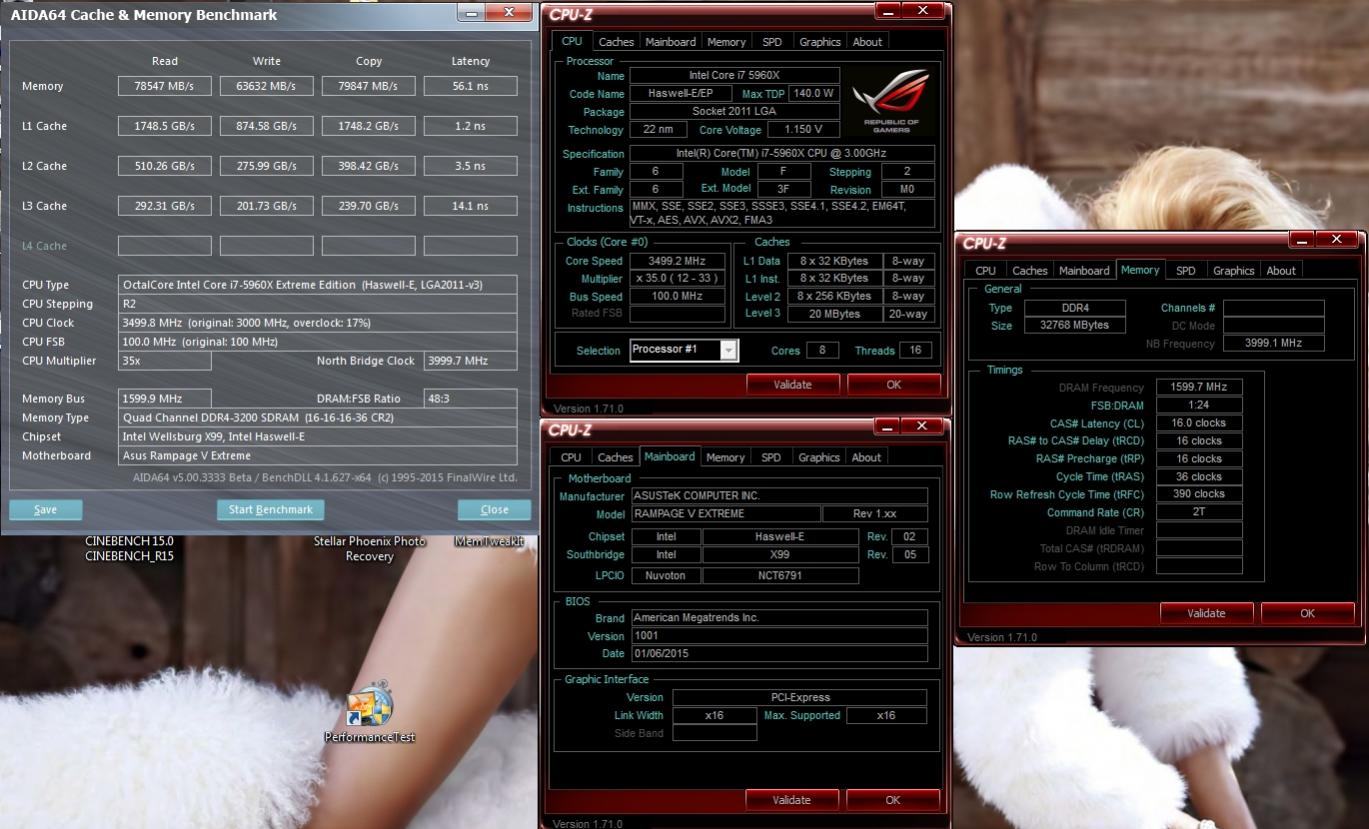Click Motherboard Asus Rampage V Extreme field
The image size is (1369, 829).
[317, 456]
